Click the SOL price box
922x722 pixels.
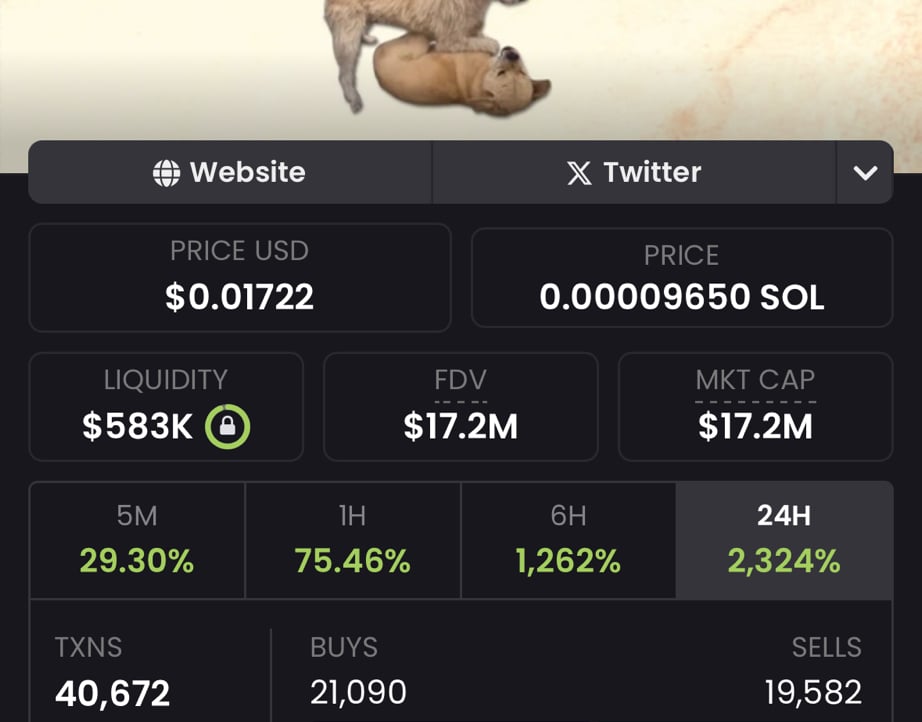pyautogui.click(x=682, y=277)
